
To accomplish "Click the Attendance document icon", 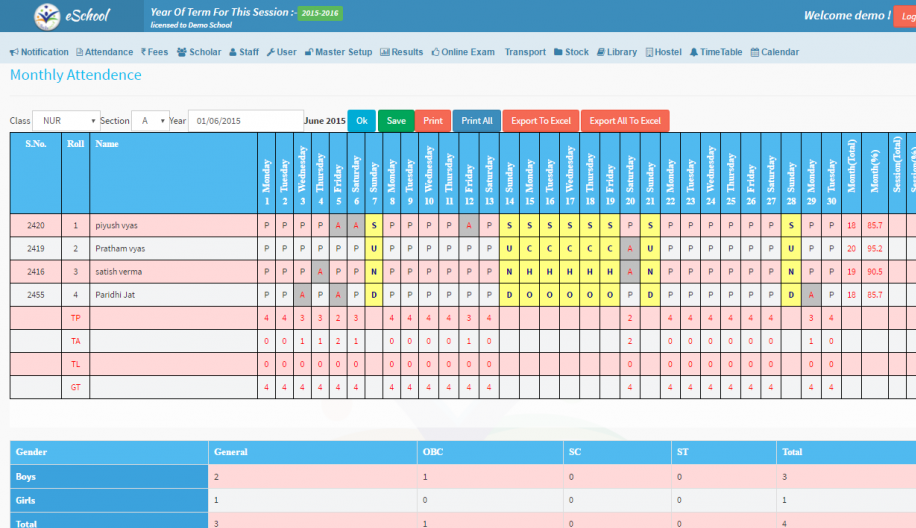I will pos(79,52).
